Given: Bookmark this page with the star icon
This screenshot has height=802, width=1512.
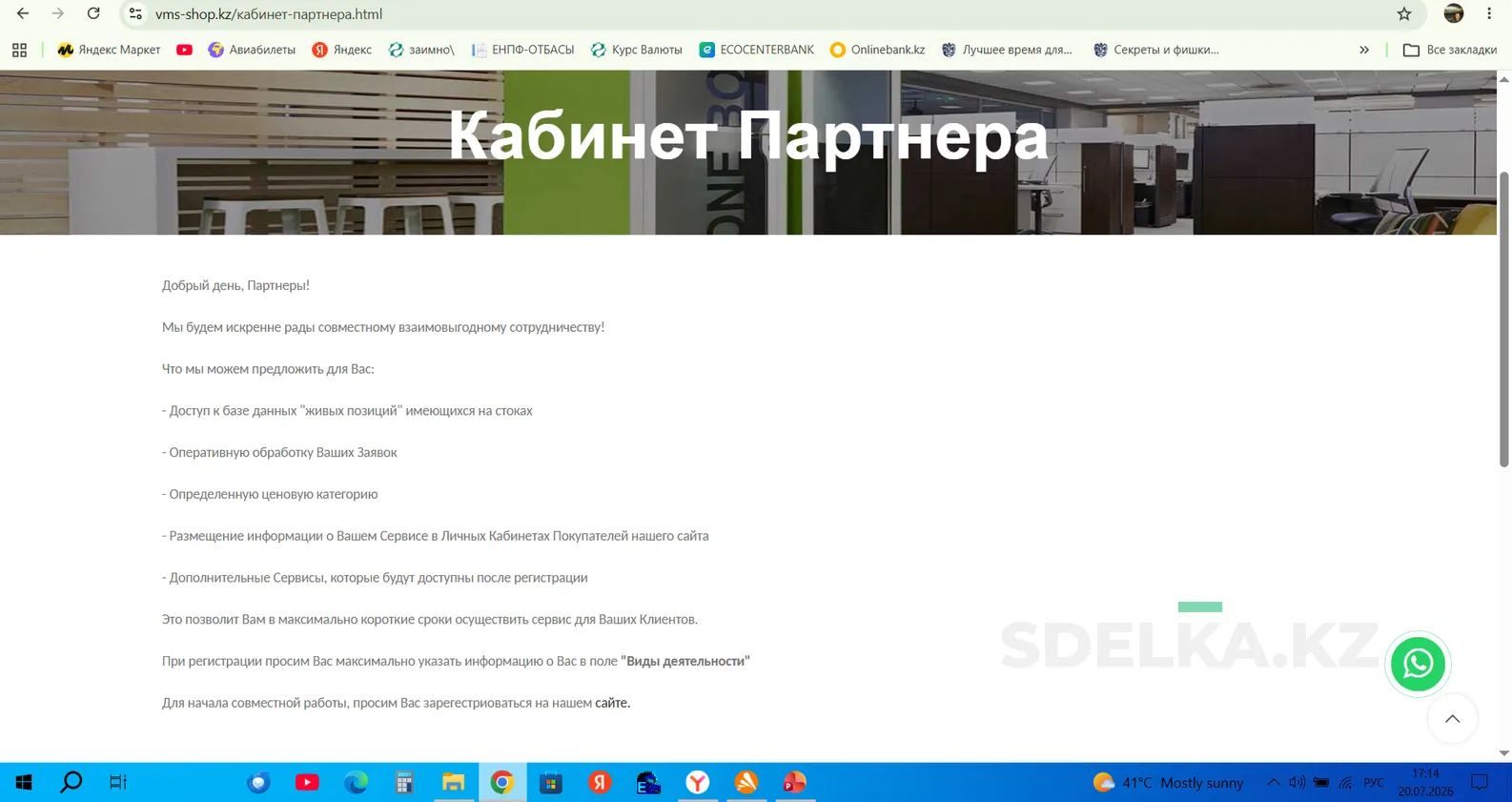Looking at the screenshot, I should (1403, 14).
